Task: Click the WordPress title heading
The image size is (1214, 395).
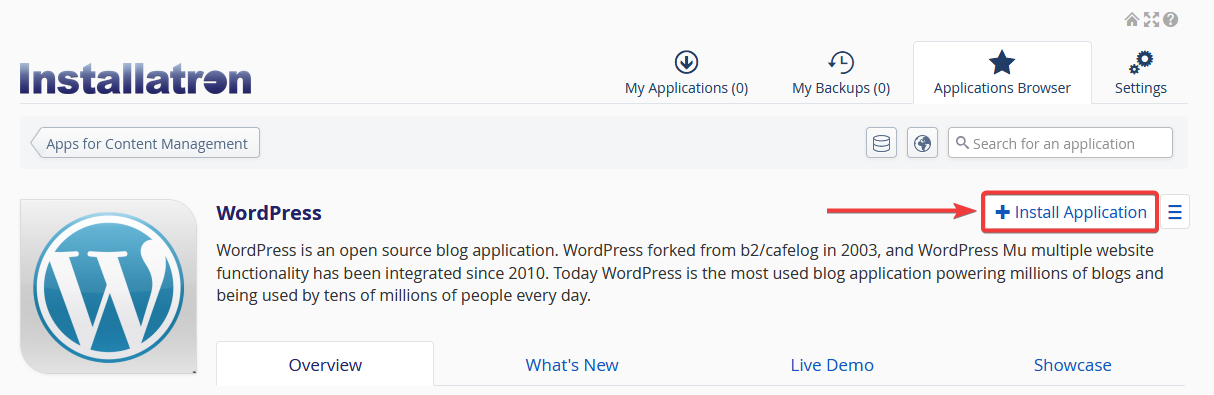Action: pyautogui.click(x=269, y=213)
